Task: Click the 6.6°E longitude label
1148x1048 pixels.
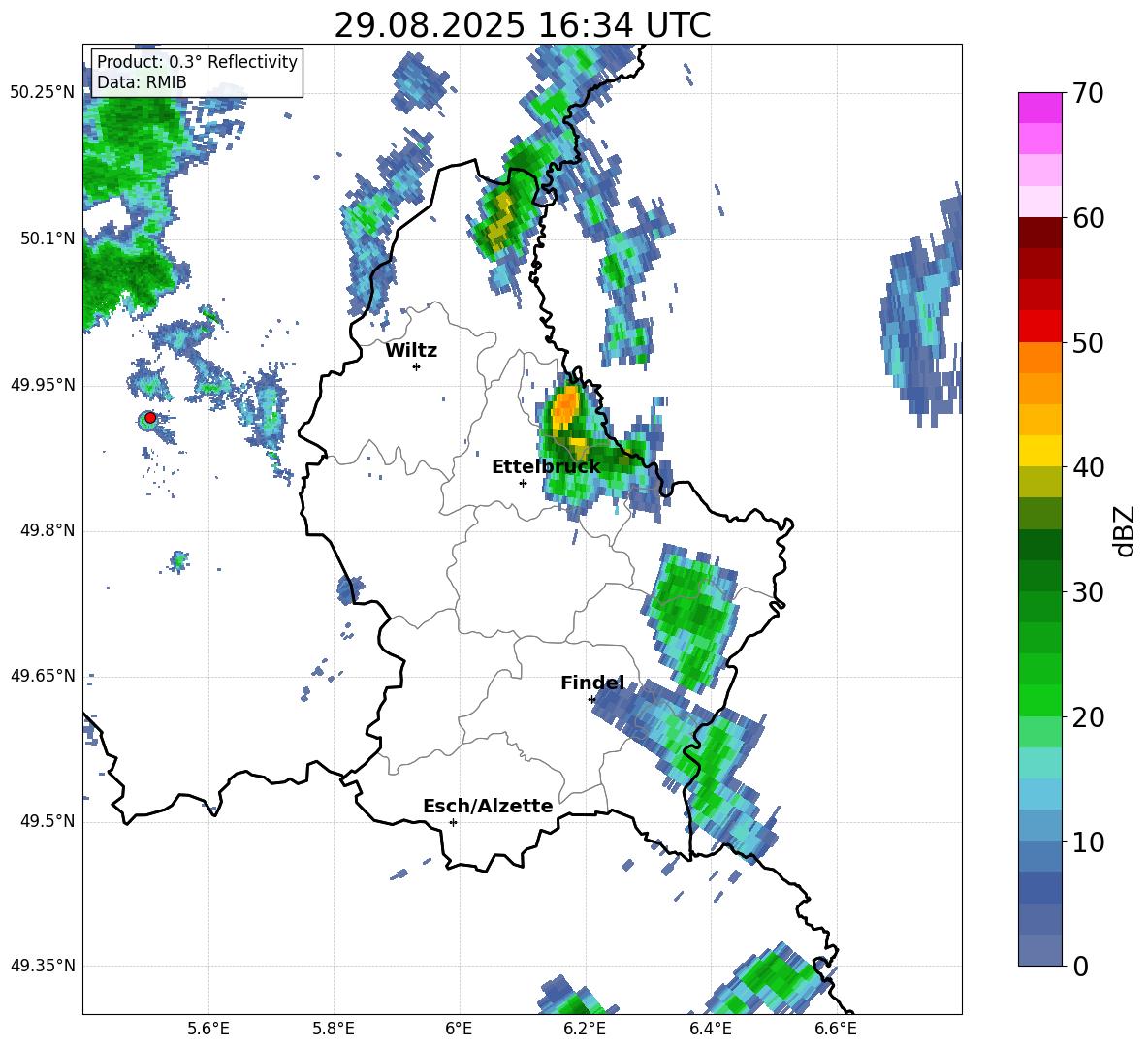Action: pyautogui.click(x=836, y=1029)
